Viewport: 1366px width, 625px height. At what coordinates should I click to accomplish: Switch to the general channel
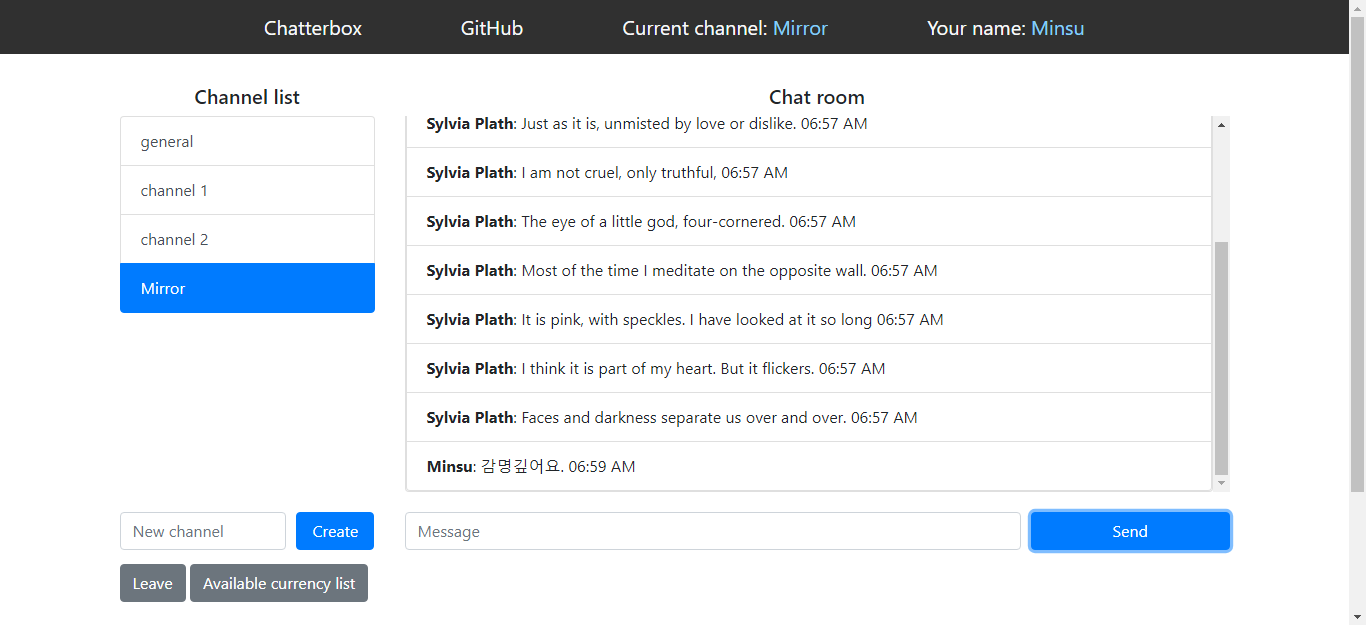click(247, 141)
